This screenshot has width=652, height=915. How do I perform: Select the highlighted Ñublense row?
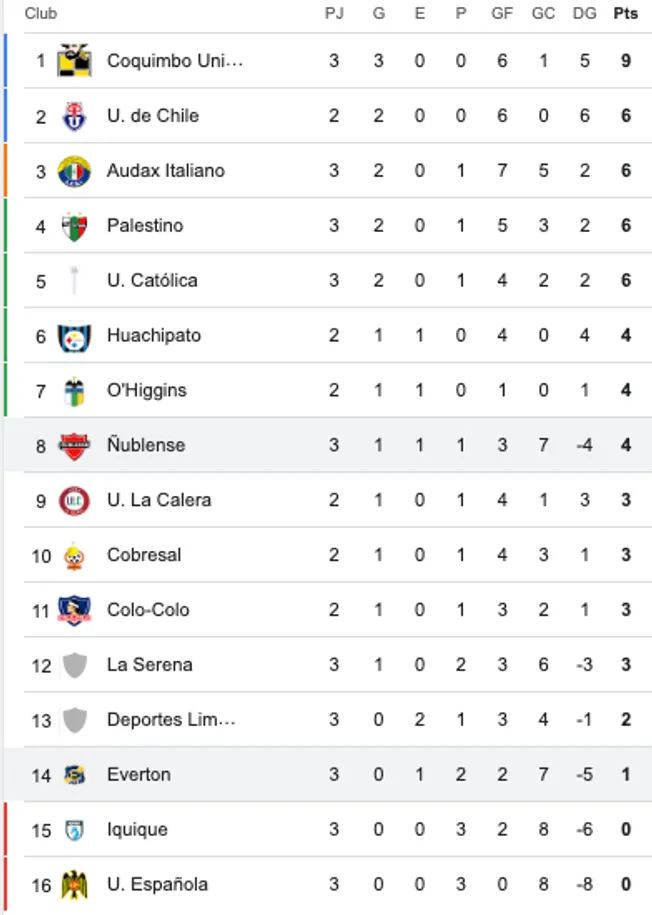(326, 445)
